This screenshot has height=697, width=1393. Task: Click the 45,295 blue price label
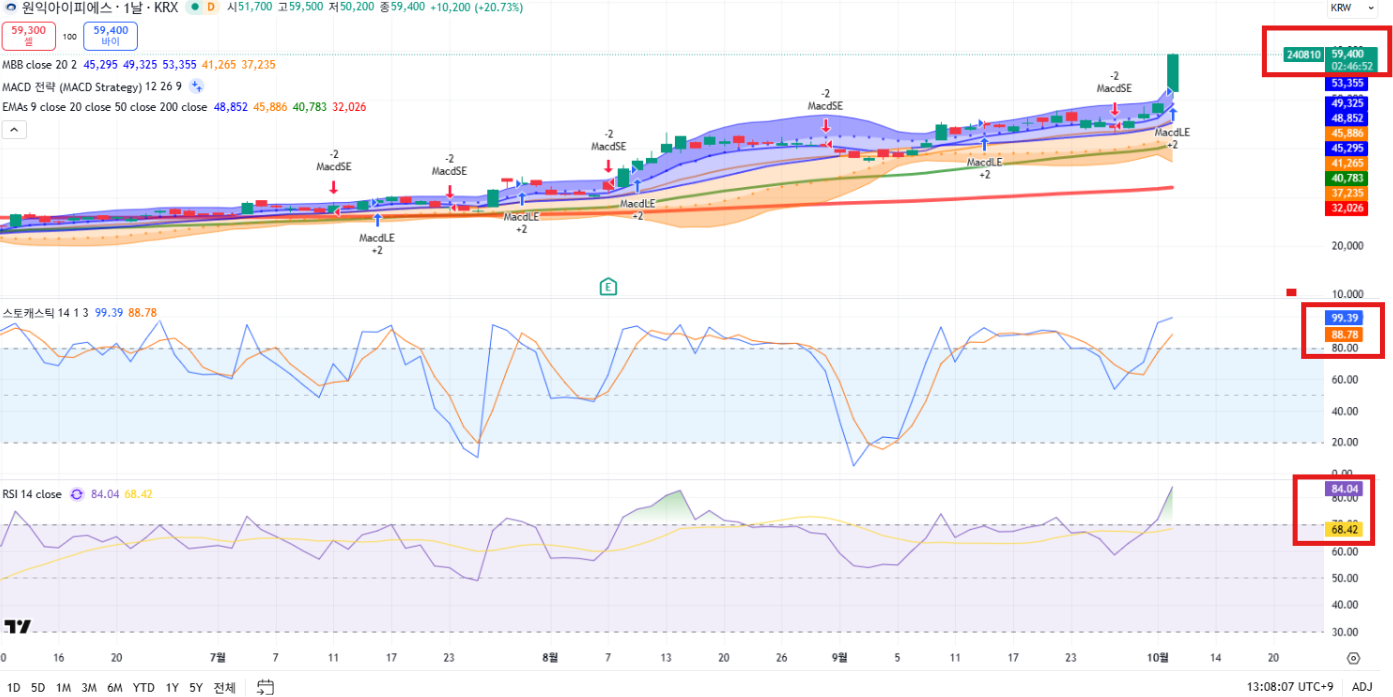(1348, 148)
